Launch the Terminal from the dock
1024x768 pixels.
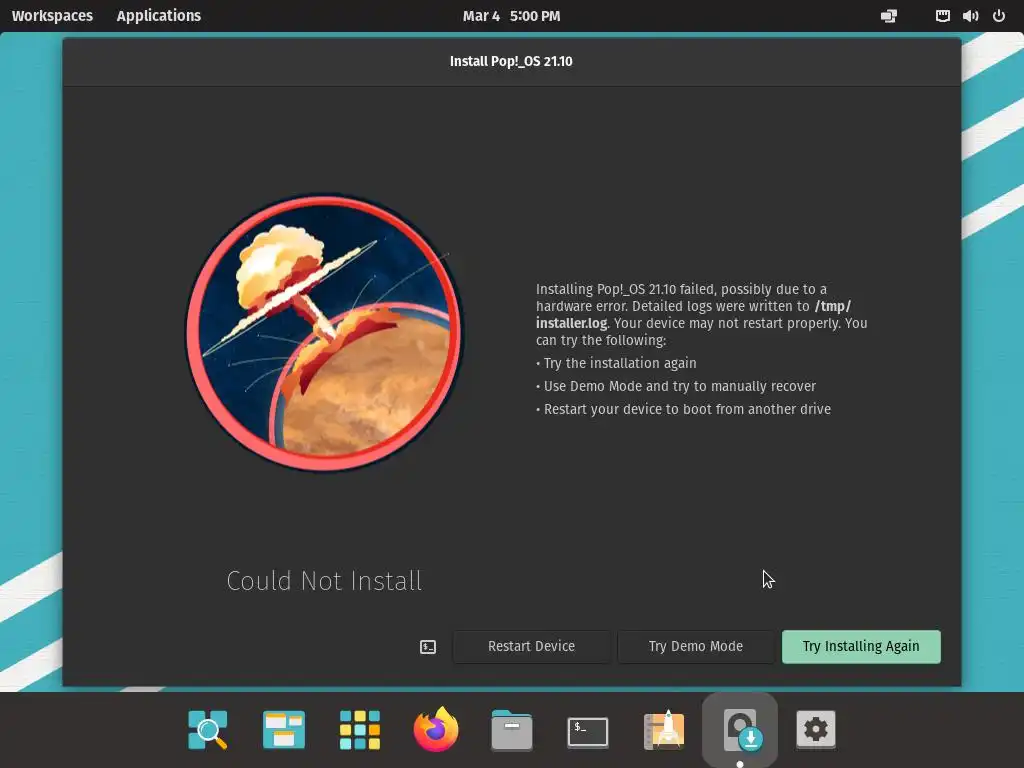pyautogui.click(x=588, y=731)
